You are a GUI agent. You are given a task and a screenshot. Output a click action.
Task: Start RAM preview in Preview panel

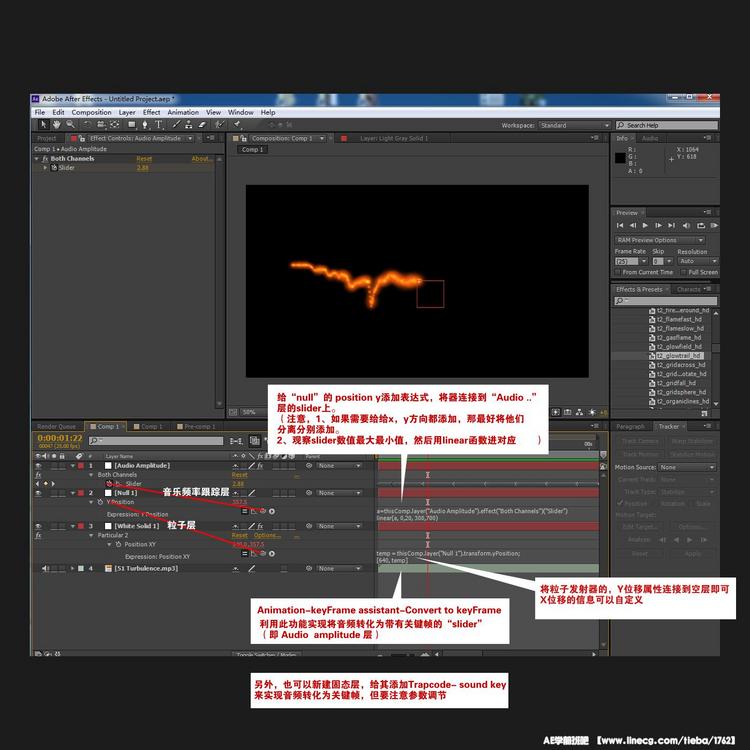(x=714, y=225)
